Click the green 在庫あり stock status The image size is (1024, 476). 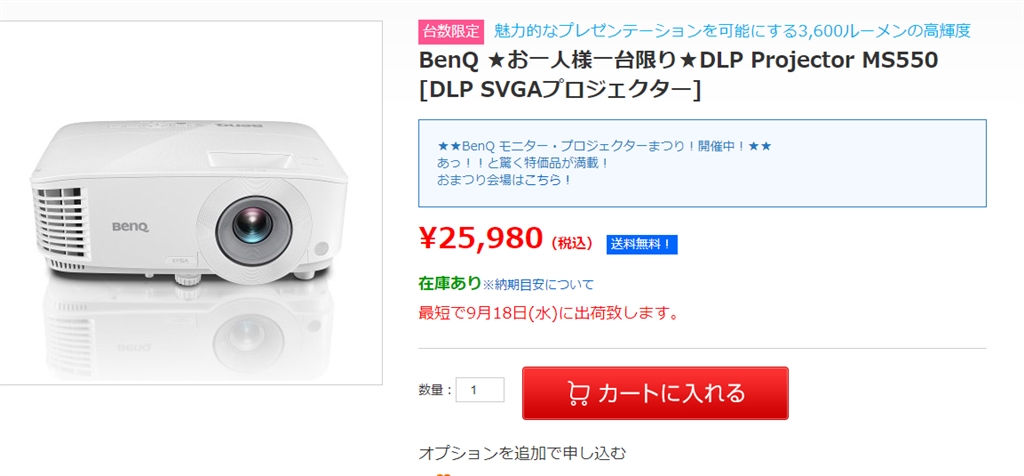(449, 284)
